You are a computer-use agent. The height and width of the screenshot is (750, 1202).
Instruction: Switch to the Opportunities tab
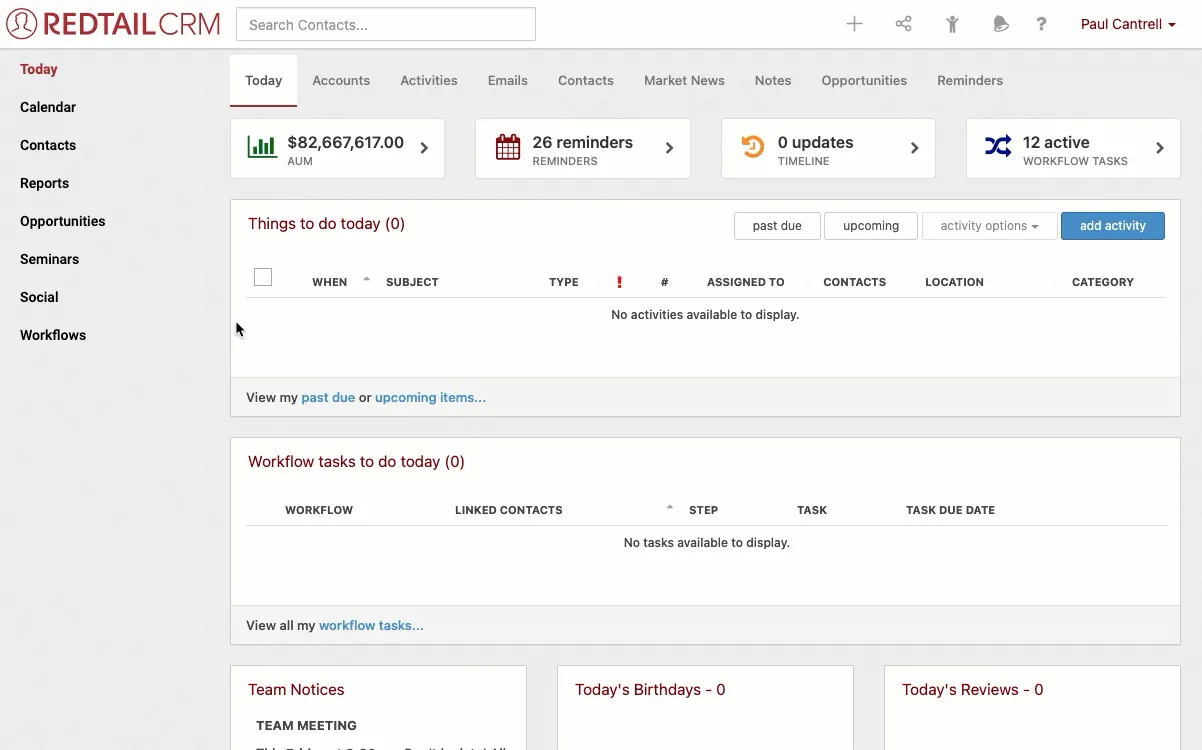[863, 80]
